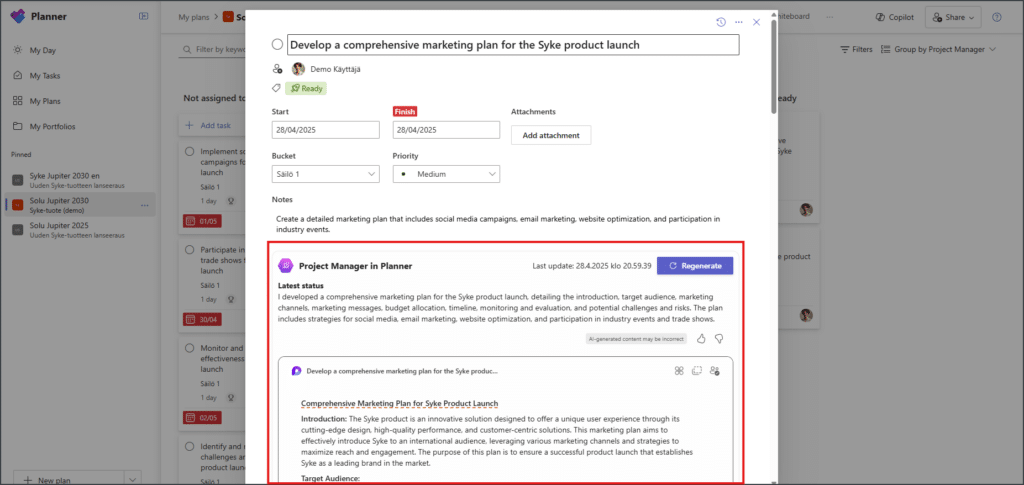Screen dimensions: 1024x485
Task: Click Demo Käyttäjä avatar
Action: [x=298, y=69]
